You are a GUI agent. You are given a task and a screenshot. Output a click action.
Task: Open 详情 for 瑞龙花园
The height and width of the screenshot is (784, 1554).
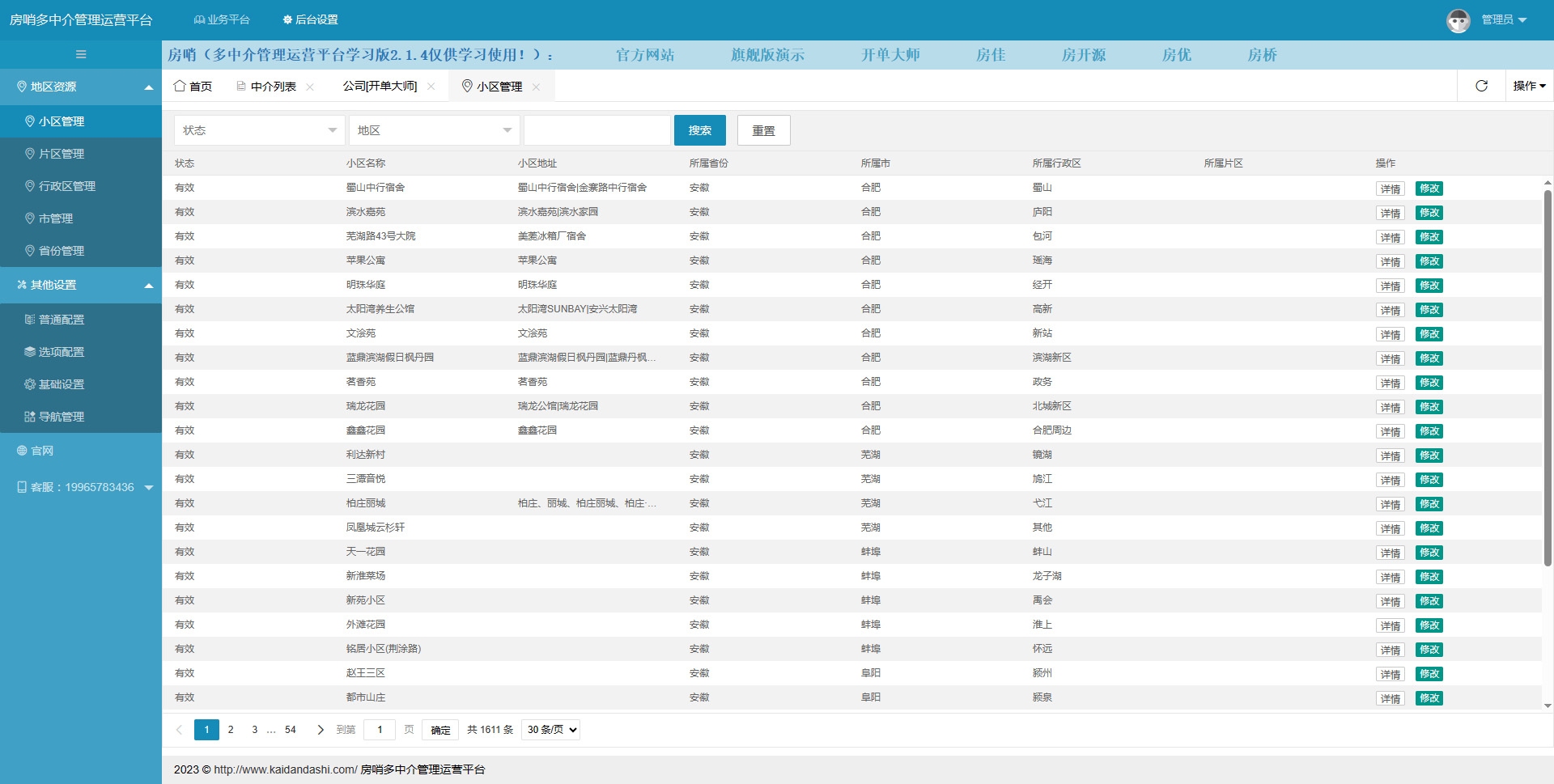click(1390, 407)
